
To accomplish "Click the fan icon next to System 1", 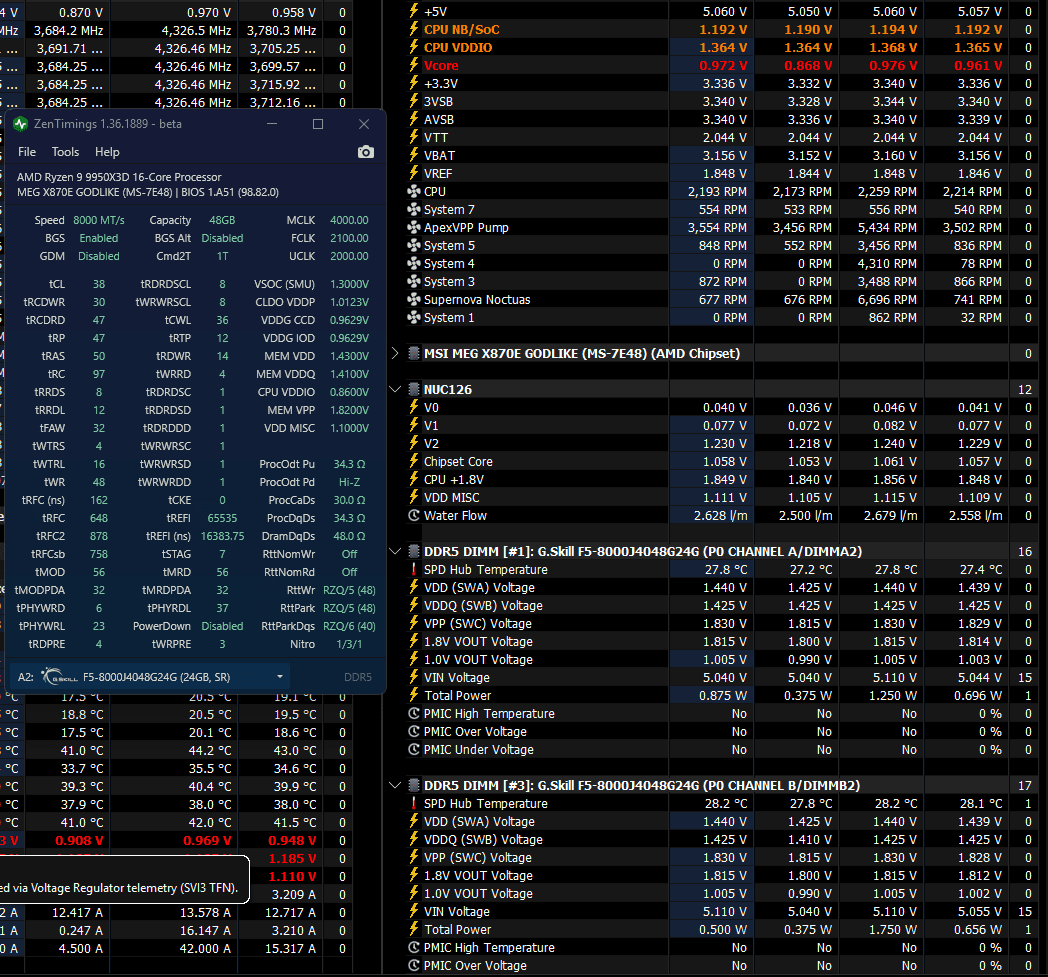I will click(414, 317).
